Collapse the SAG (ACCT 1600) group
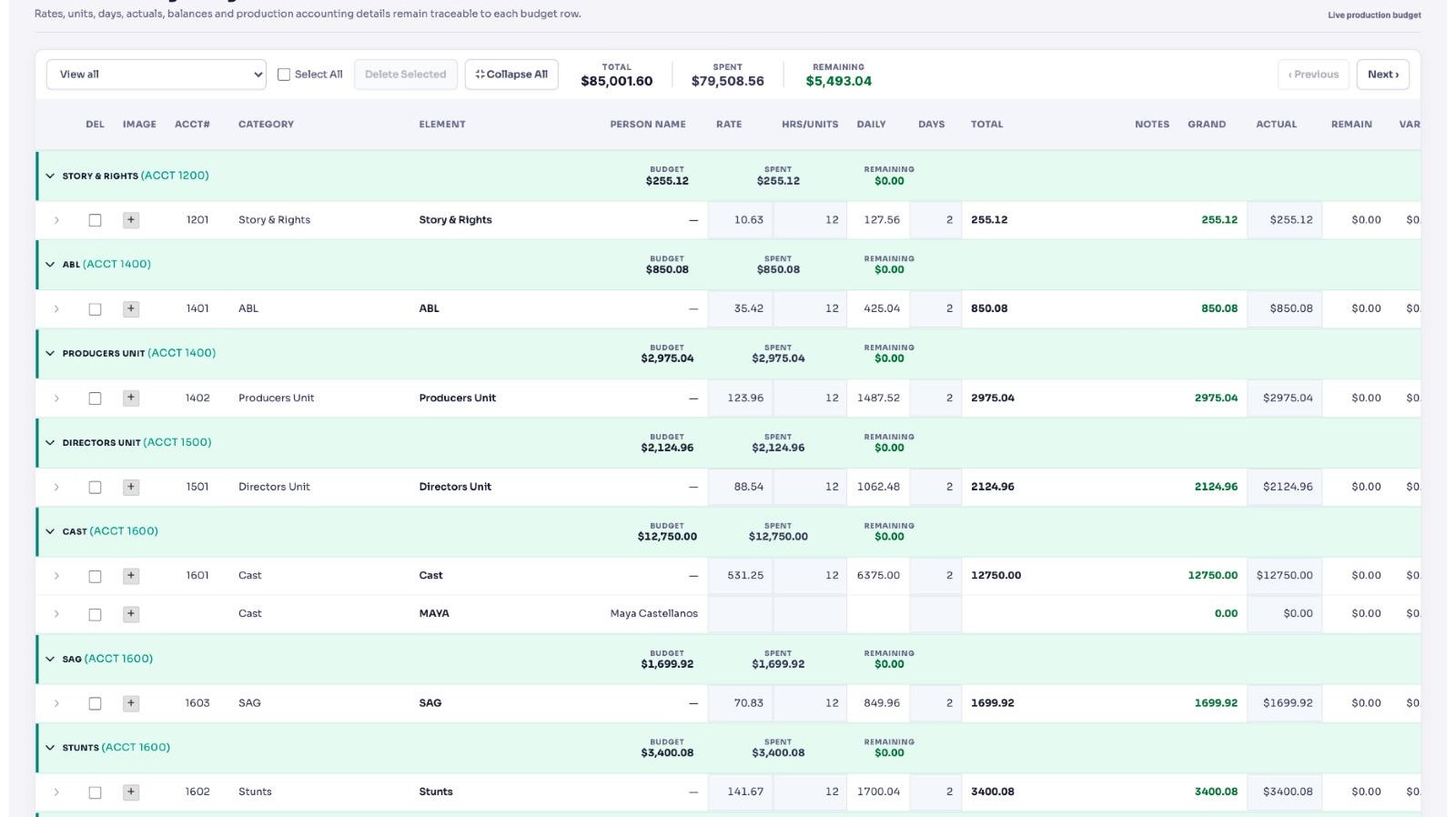 [50, 659]
